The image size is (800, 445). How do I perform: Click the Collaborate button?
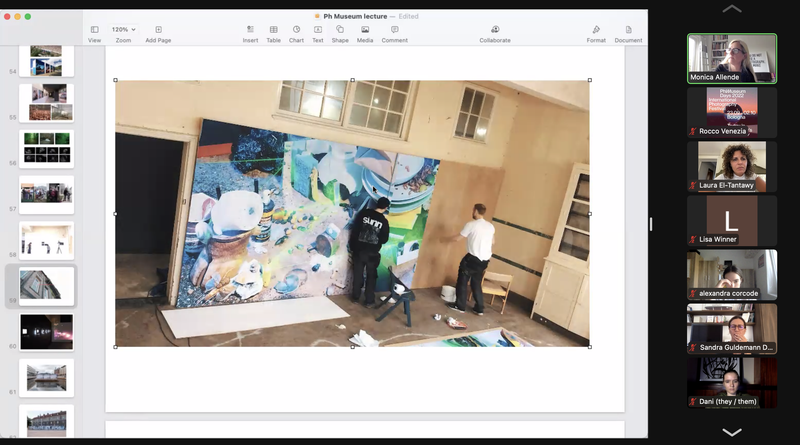point(495,34)
